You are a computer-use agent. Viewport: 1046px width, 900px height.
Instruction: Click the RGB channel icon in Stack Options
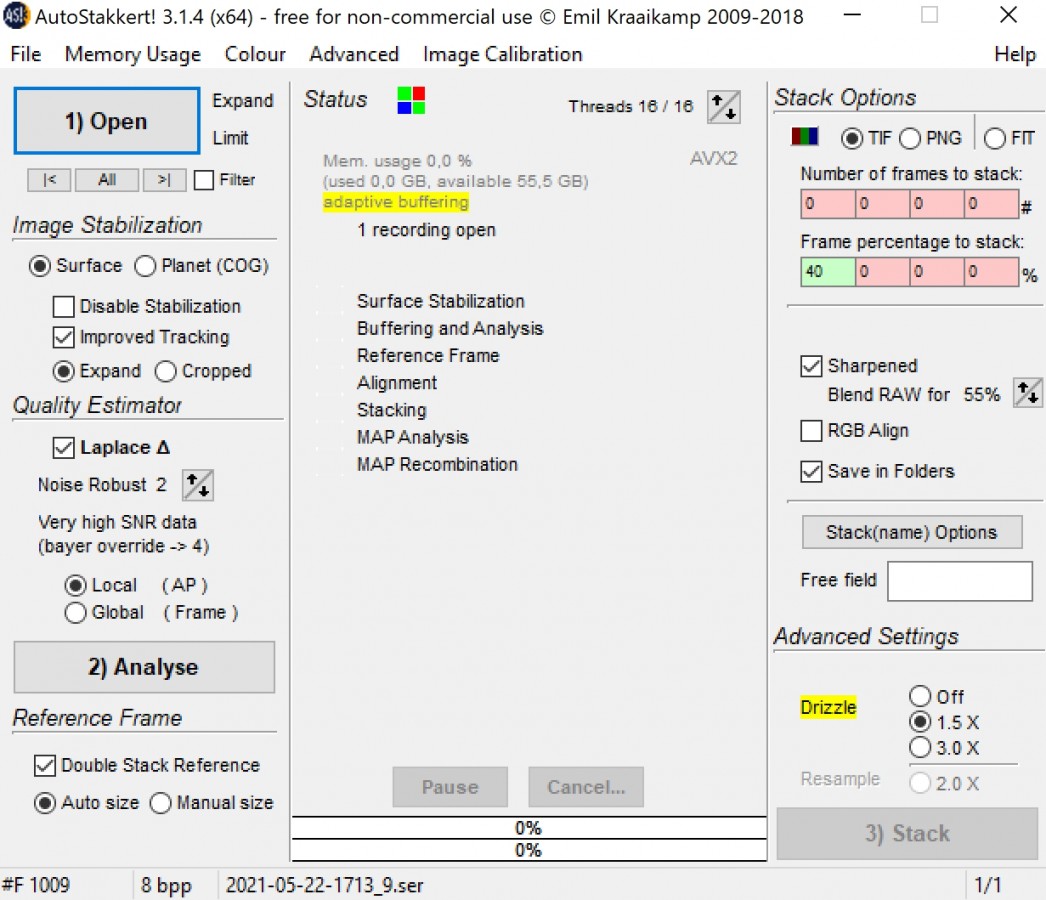tap(805, 138)
